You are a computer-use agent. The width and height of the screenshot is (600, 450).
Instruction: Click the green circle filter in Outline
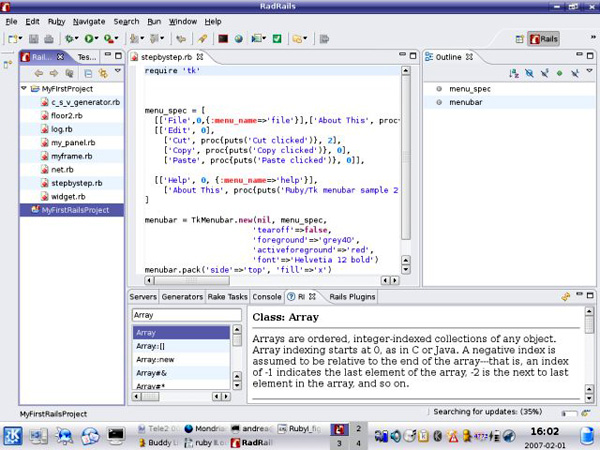[x=559, y=73]
